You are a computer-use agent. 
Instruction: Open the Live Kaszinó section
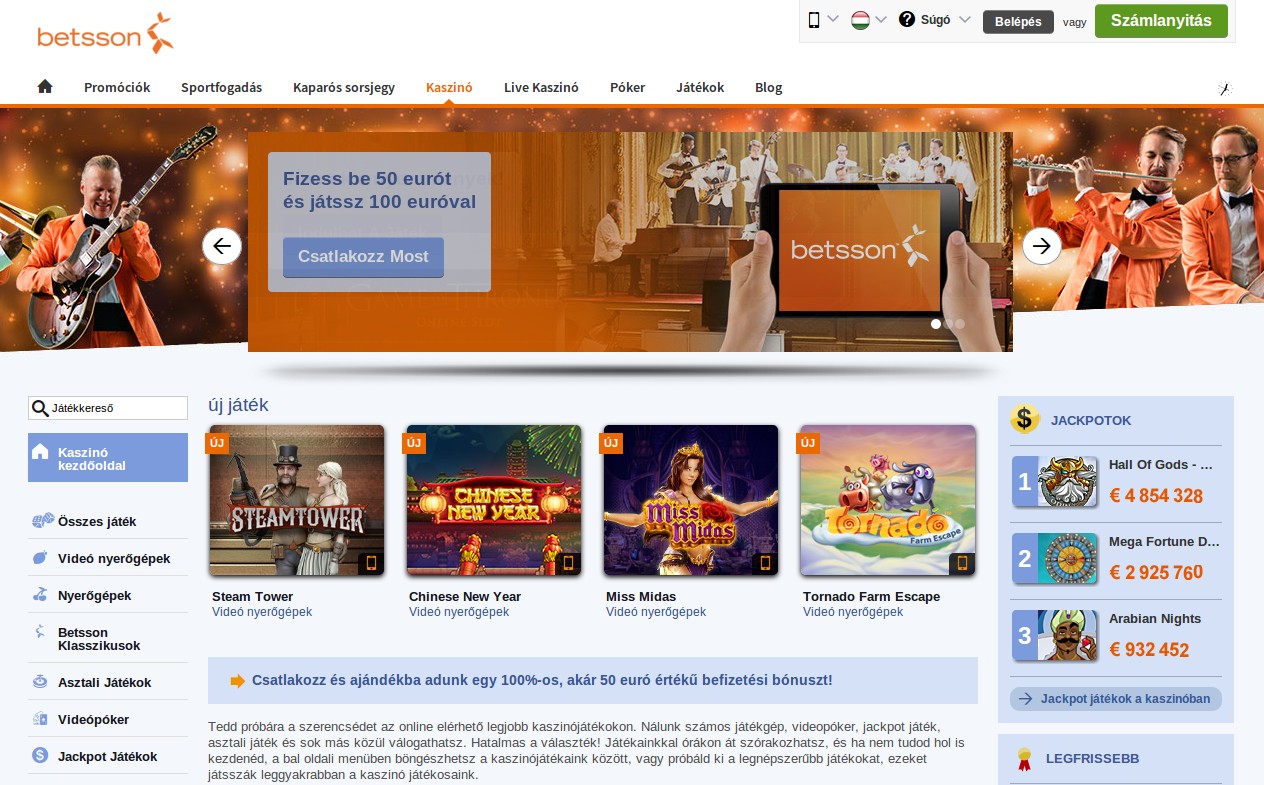(x=541, y=87)
